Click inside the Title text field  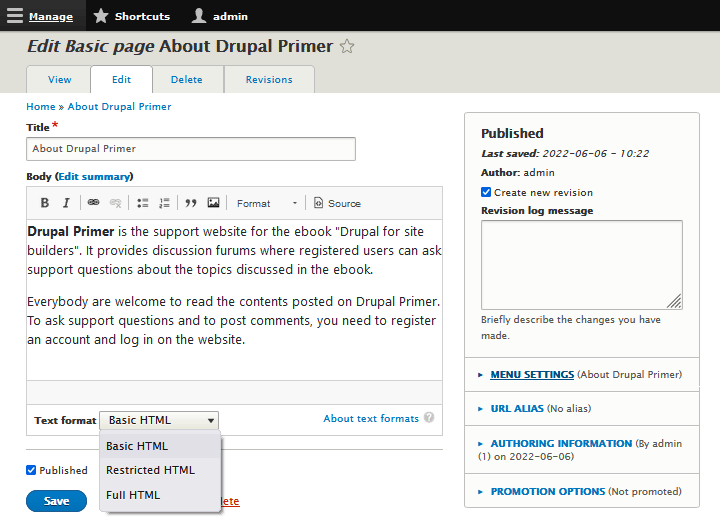(190, 149)
